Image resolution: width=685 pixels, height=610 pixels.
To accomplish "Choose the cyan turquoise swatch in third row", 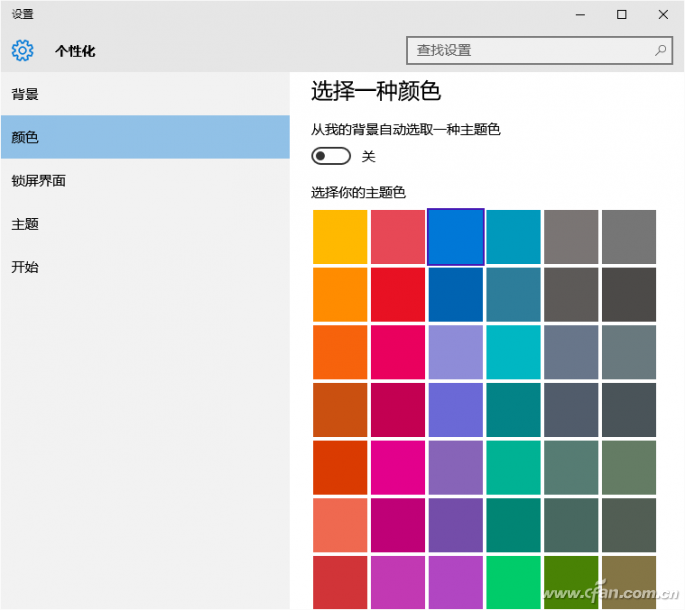I will pyautogui.click(x=513, y=352).
